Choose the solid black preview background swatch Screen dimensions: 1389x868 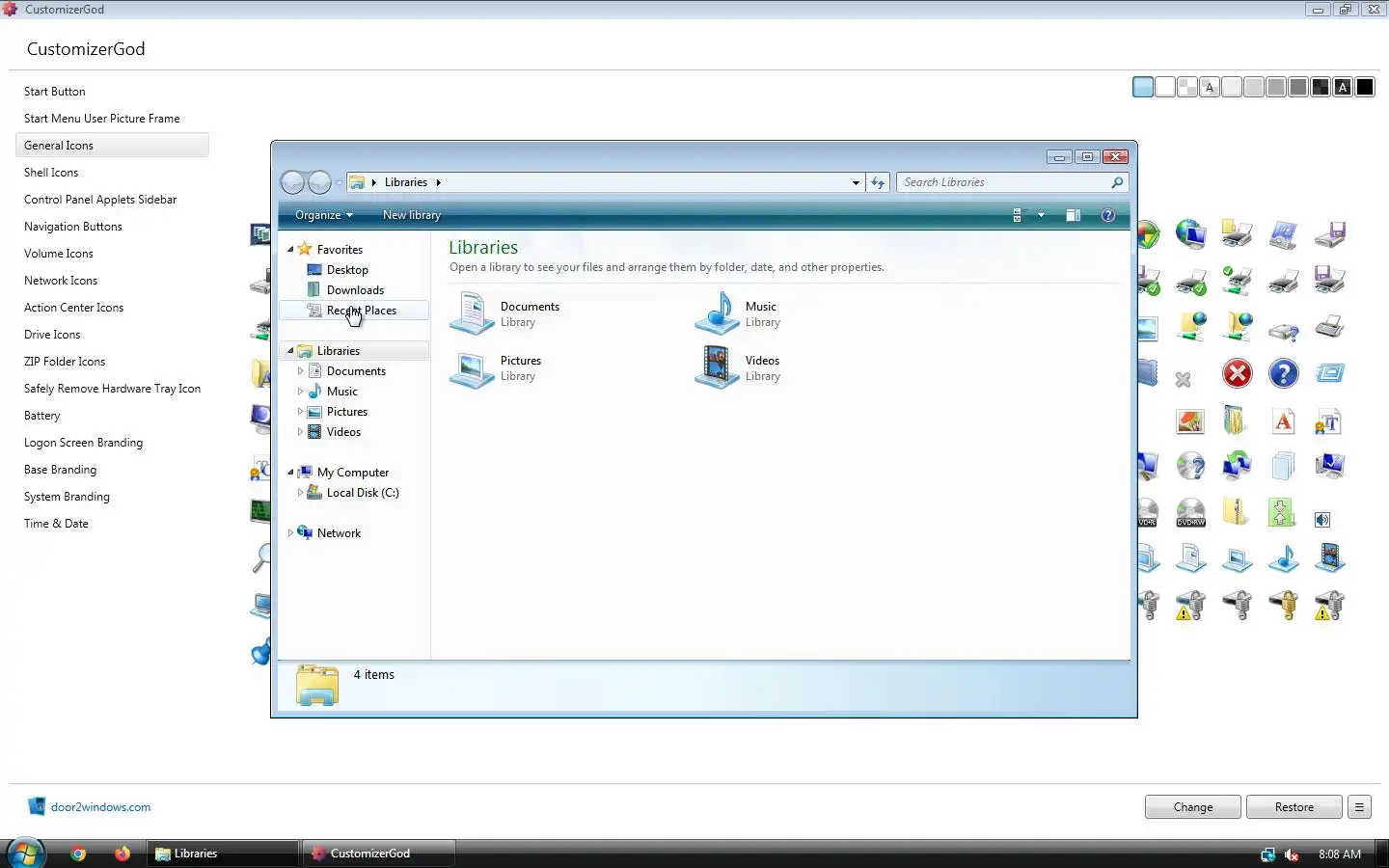[1365, 88]
